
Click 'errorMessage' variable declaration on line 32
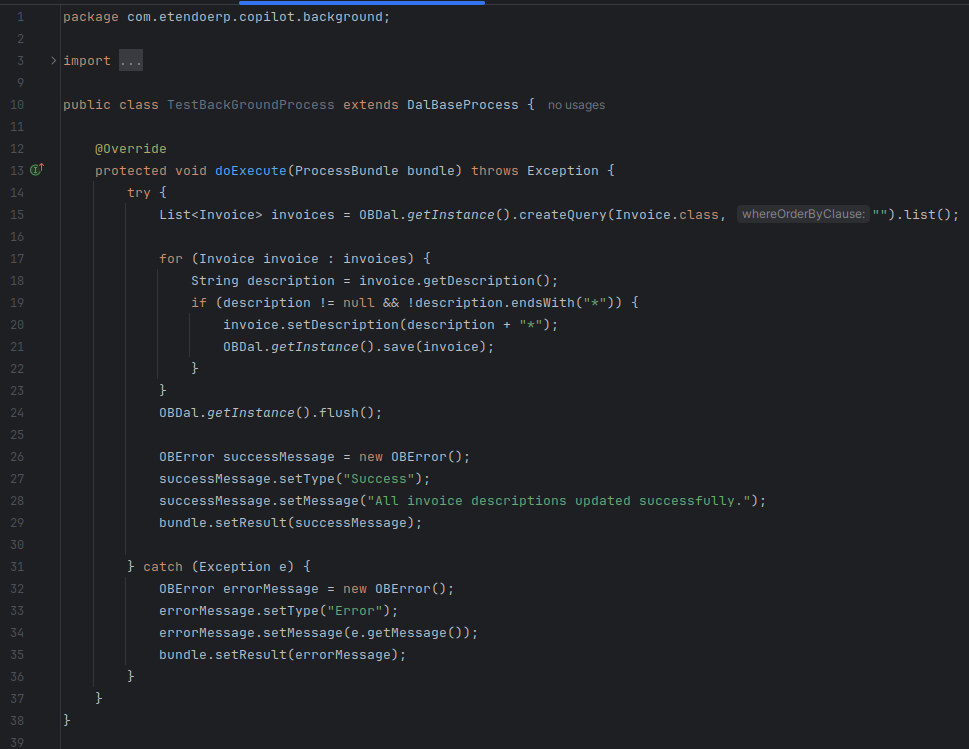pos(271,589)
